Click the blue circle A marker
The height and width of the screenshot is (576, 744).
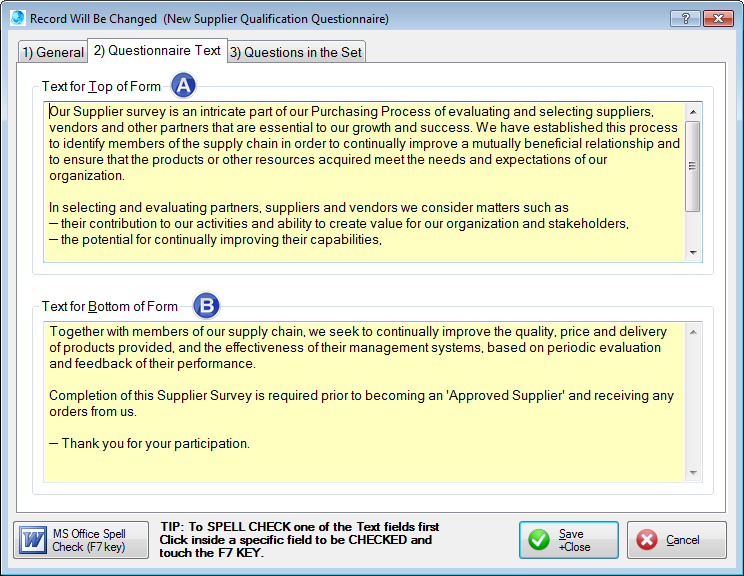184,86
